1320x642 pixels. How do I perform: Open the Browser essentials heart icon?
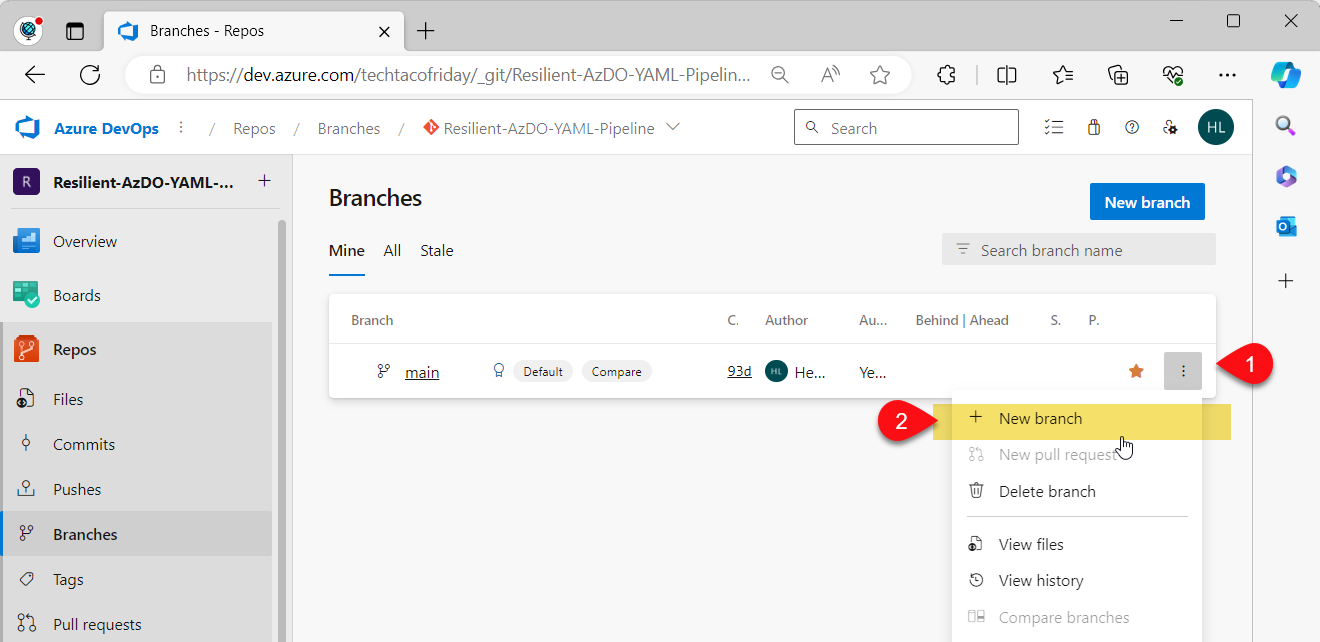click(1173, 75)
